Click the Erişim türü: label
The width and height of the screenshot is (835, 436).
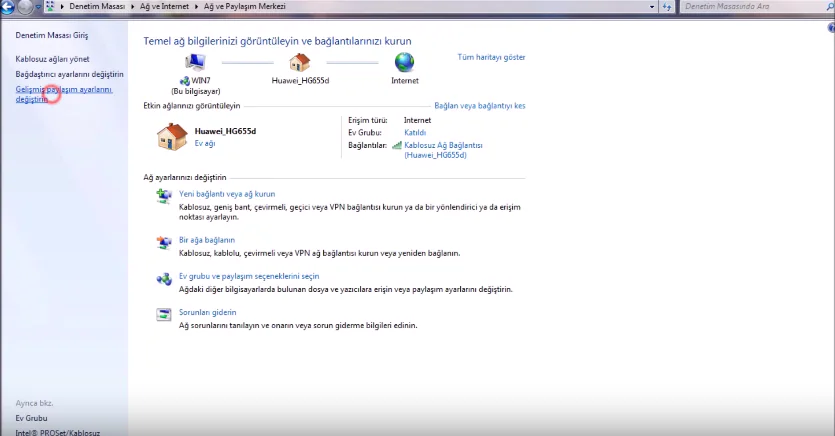(x=367, y=120)
